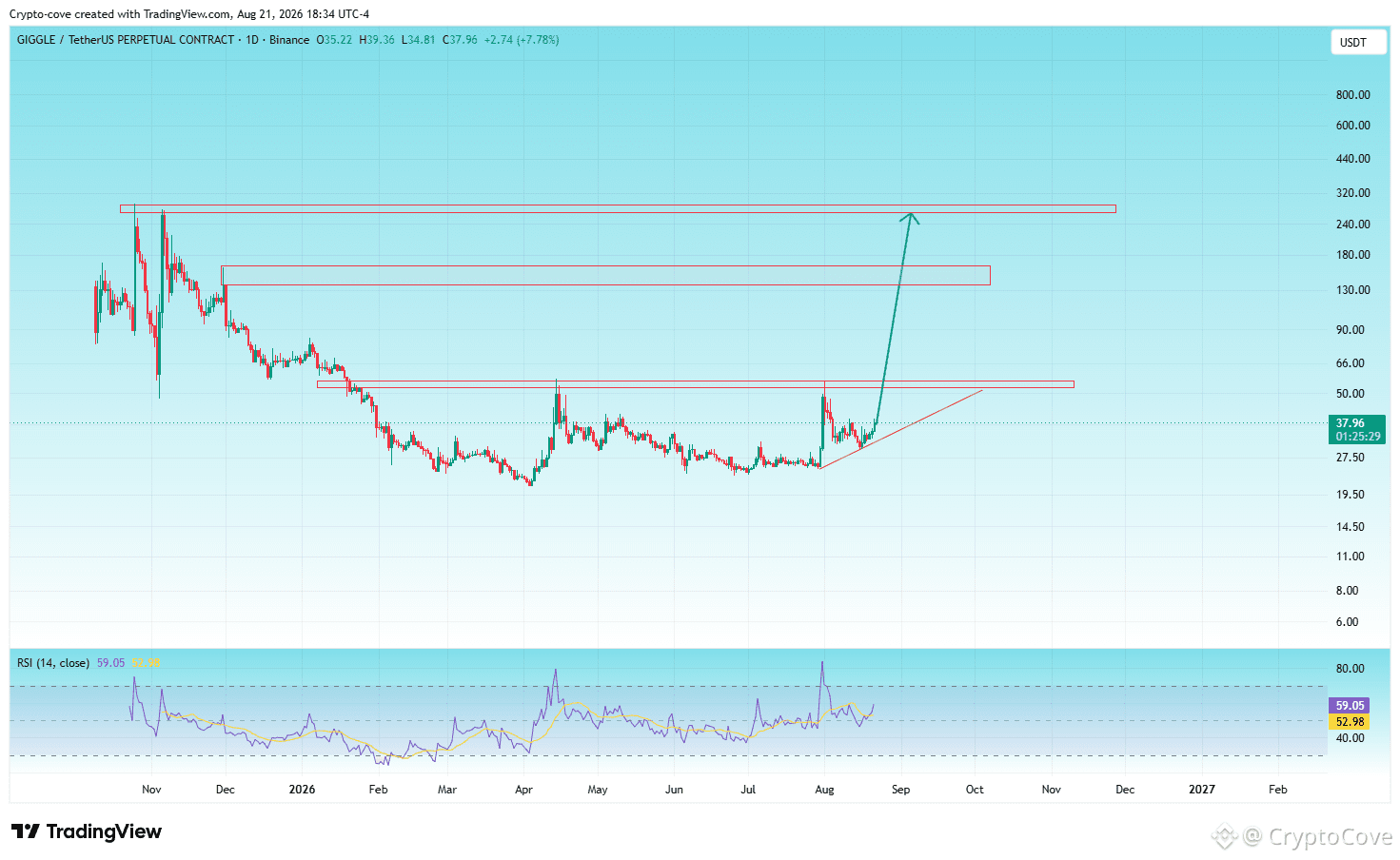The image size is (1400, 860).
Task: Open the RSI (14, close) indicator legend
Action: coord(53,663)
